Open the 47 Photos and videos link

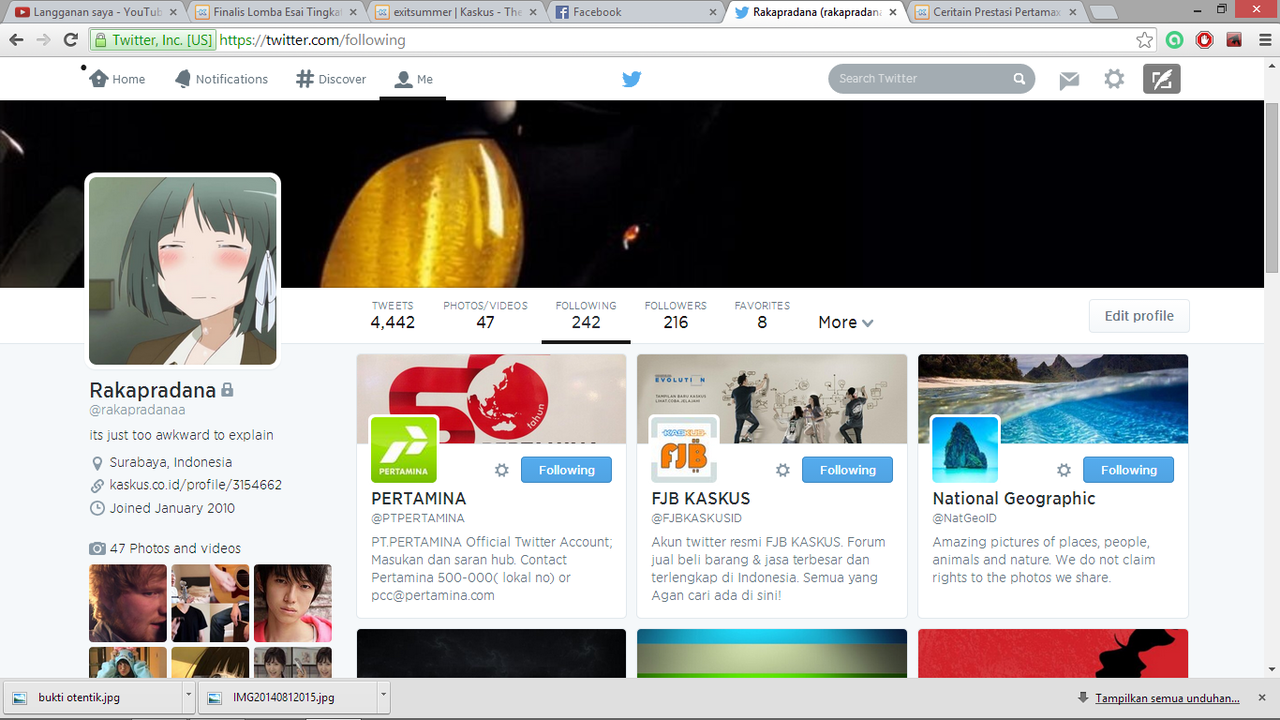pos(175,548)
